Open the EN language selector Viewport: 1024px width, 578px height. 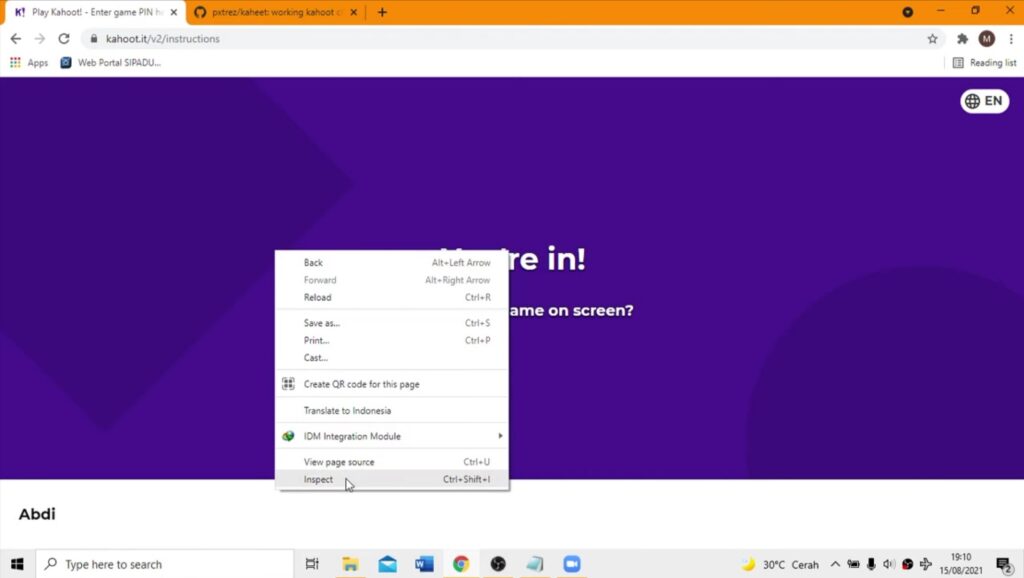coord(984,101)
